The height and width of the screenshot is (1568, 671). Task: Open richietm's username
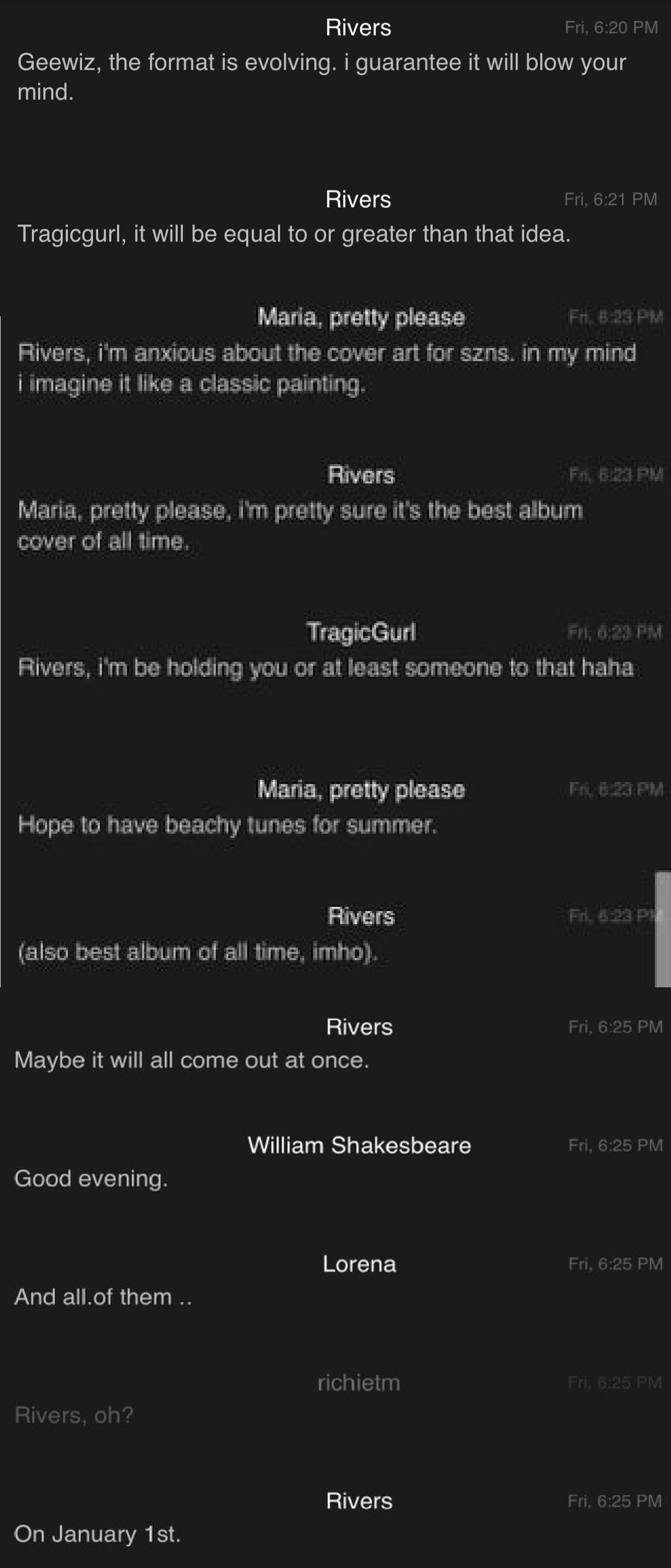pyautogui.click(x=359, y=1382)
